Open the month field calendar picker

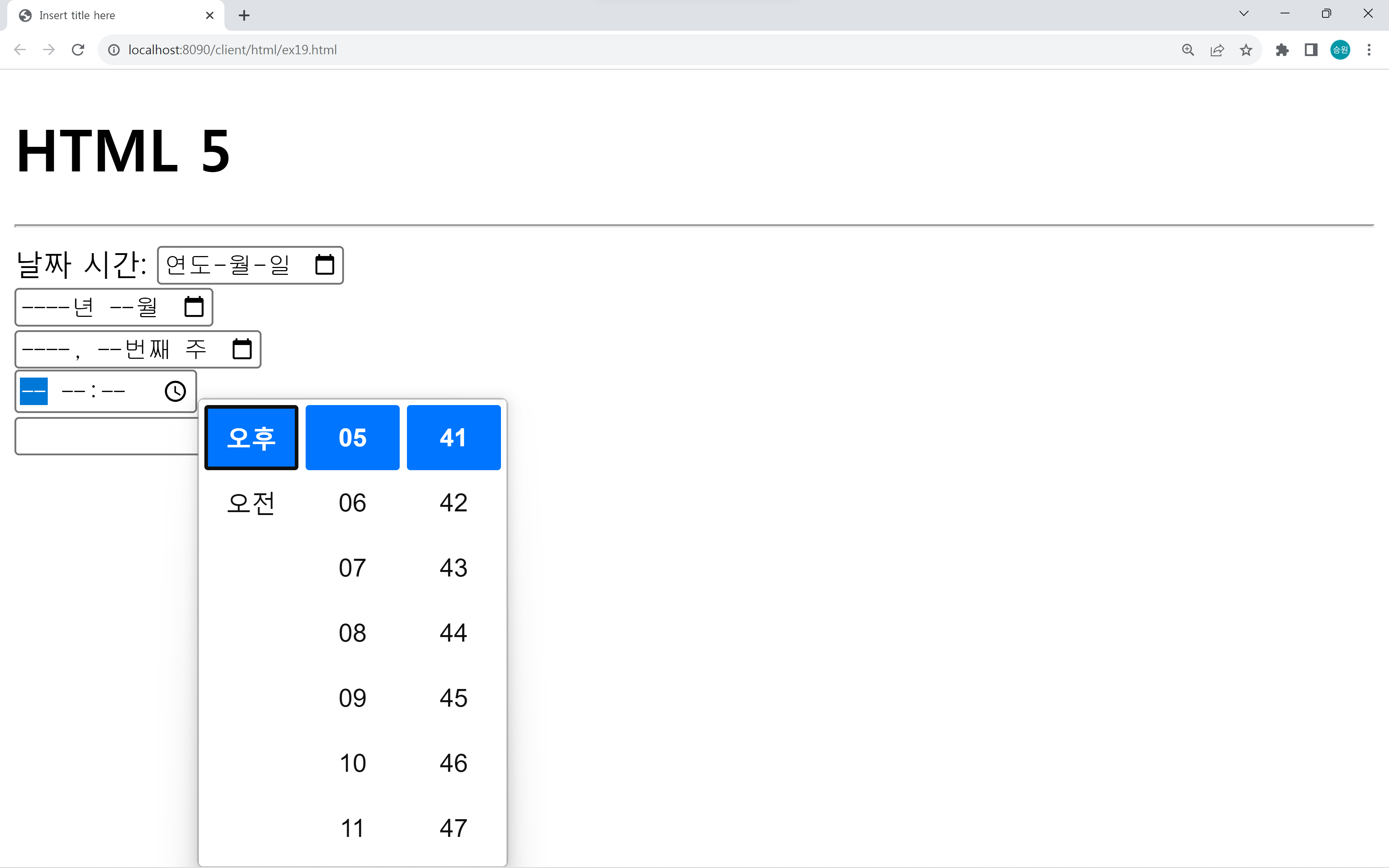(x=194, y=307)
